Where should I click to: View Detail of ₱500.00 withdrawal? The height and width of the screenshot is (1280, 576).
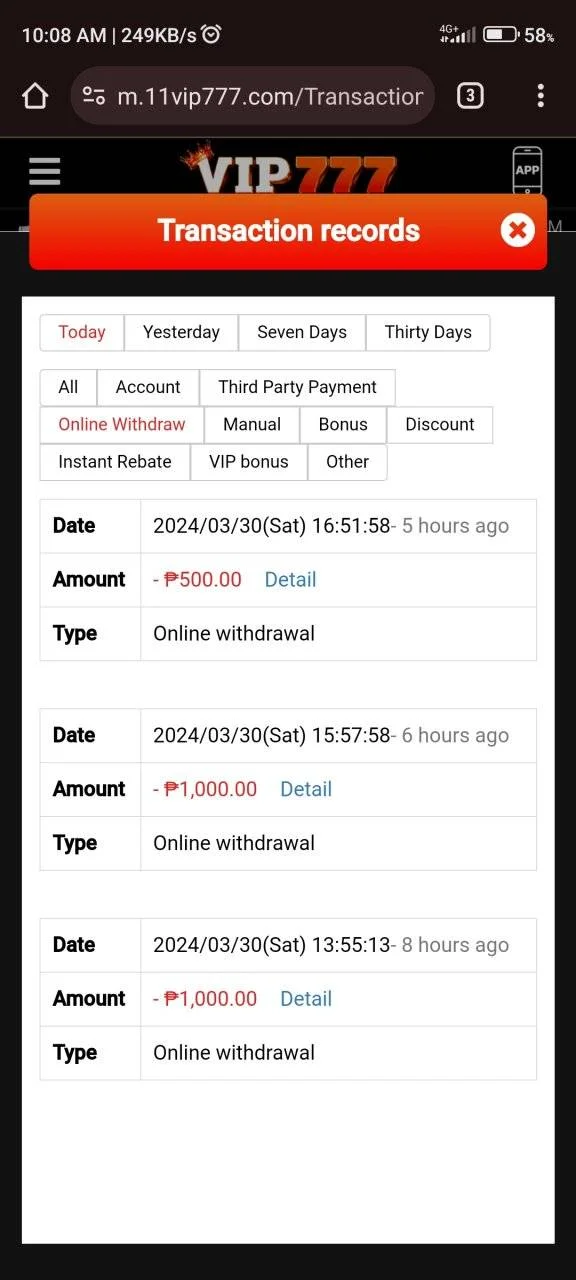pos(290,580)
